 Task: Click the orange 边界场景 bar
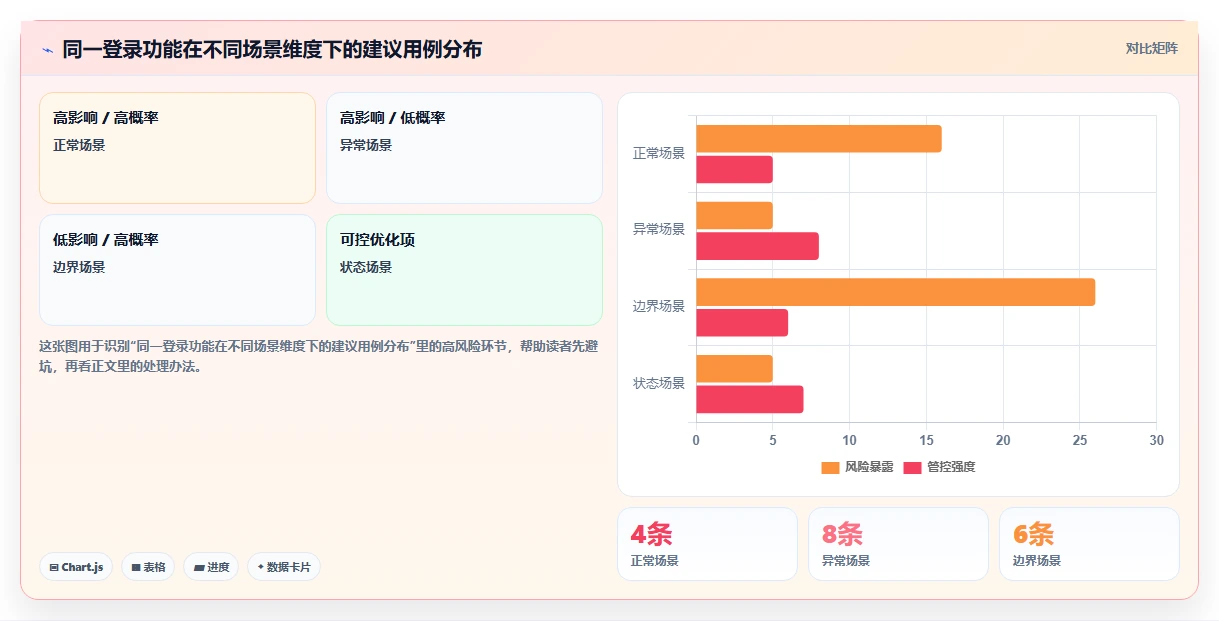tap(895, 292)
